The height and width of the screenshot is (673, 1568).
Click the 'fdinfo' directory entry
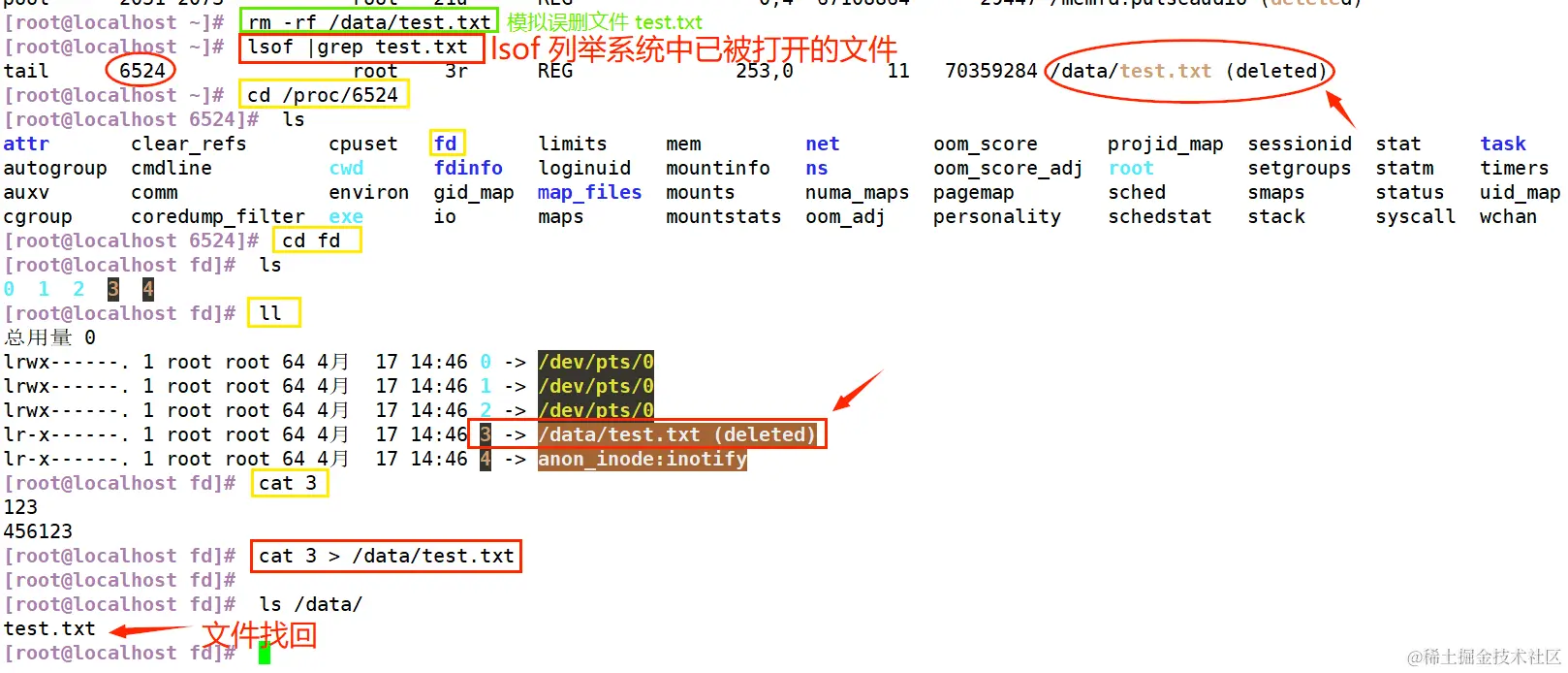[468, 168]
